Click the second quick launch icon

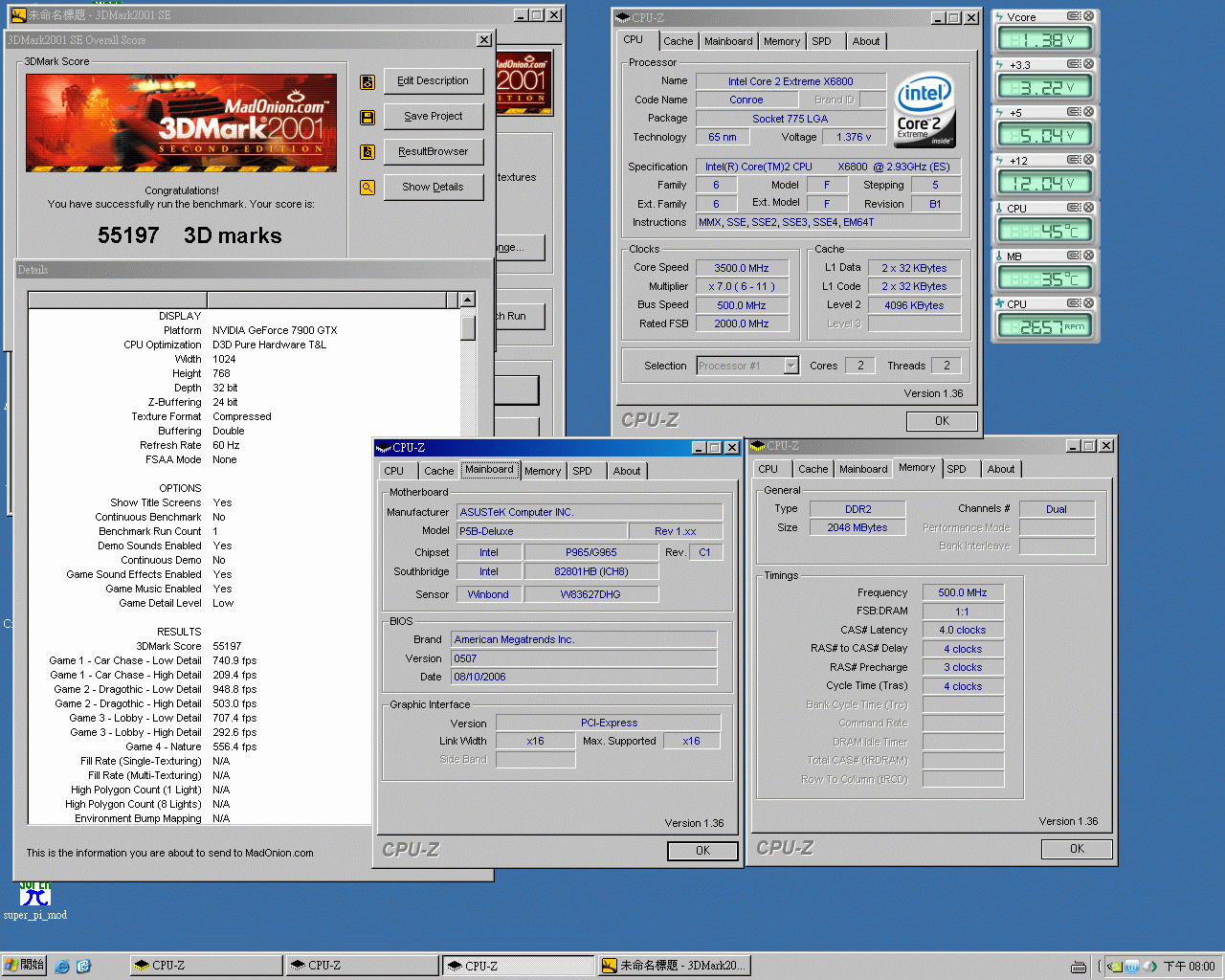83,967
